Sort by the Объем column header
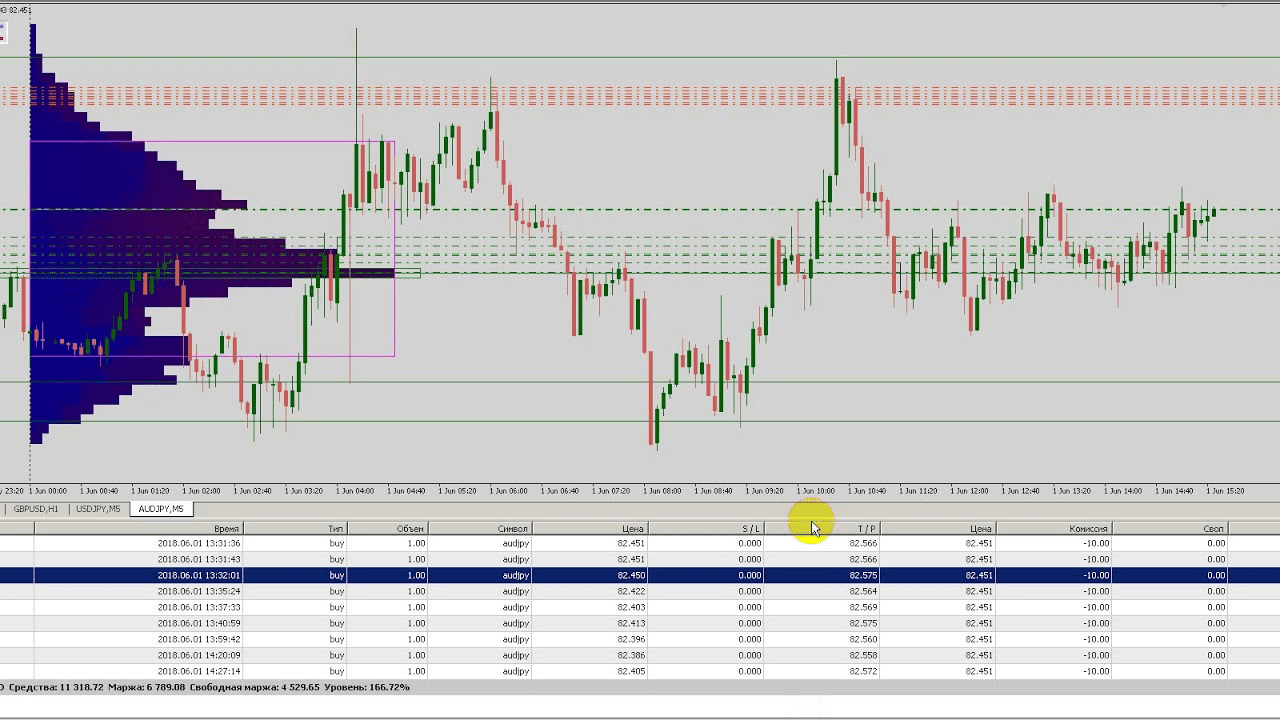 tap(410, 528)
